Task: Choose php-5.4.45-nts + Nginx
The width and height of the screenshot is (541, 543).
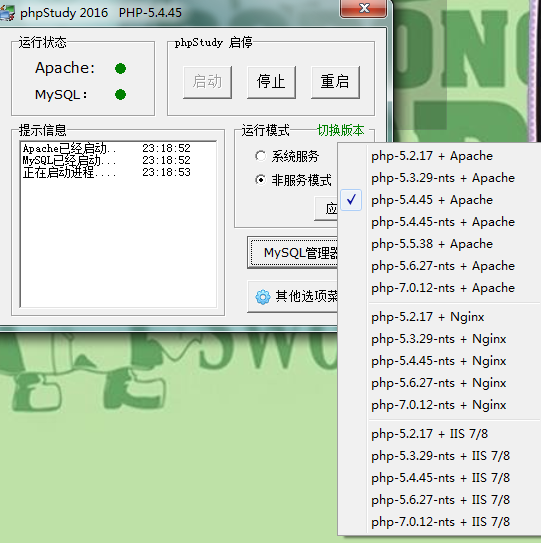Action: (x=439, y=361)
